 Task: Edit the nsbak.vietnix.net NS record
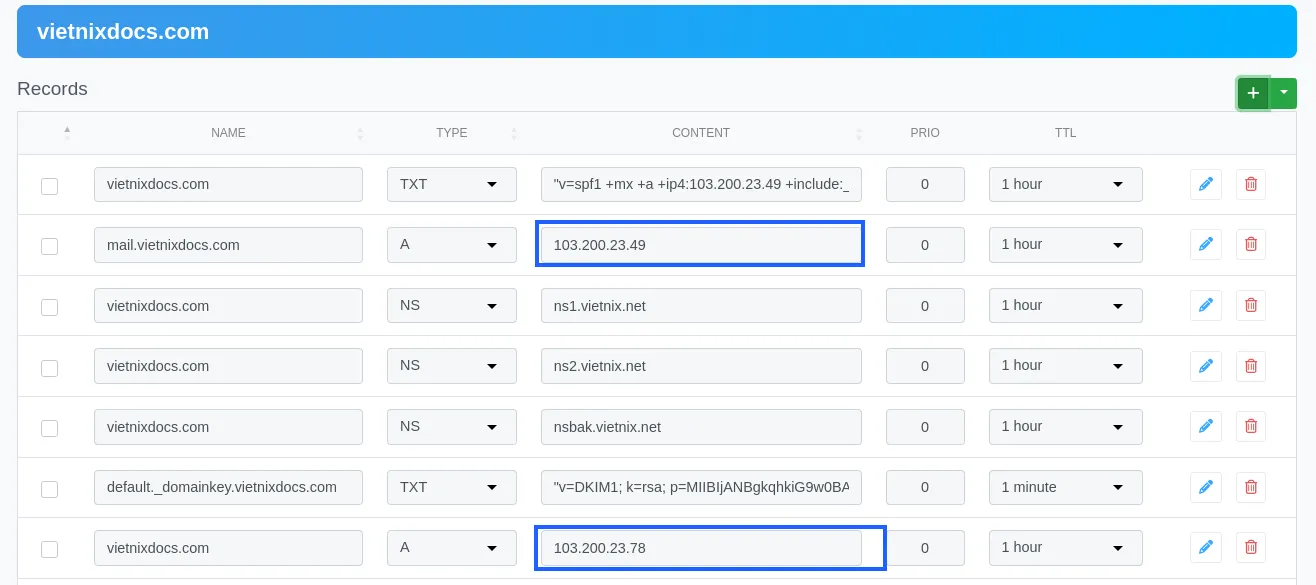point(1206,426)
